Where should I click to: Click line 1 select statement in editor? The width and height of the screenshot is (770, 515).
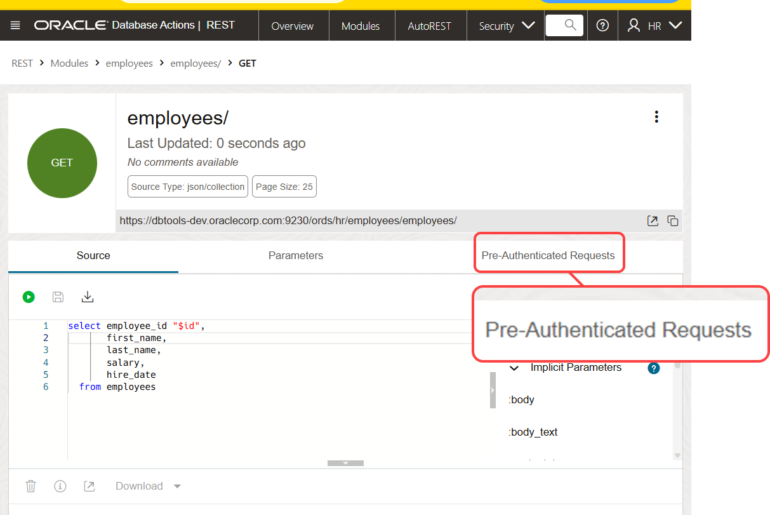tap(137, 326)
